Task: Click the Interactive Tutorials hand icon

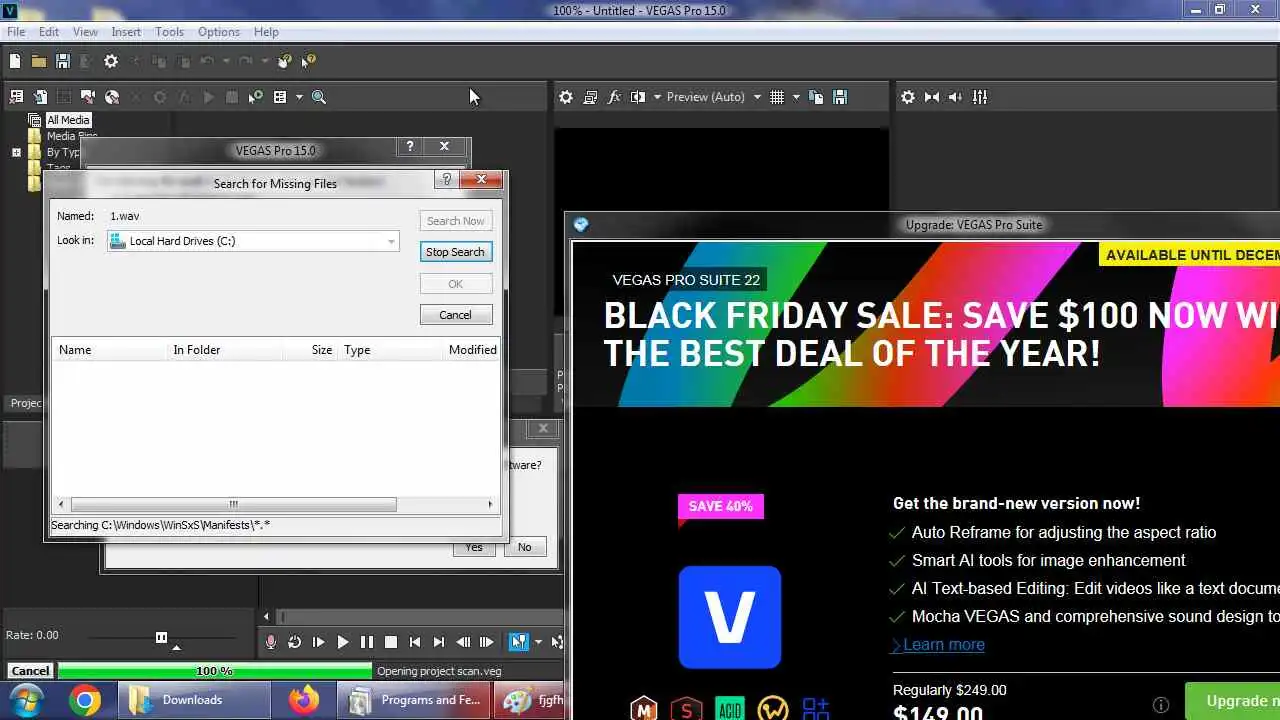Action: coord(285,61)
